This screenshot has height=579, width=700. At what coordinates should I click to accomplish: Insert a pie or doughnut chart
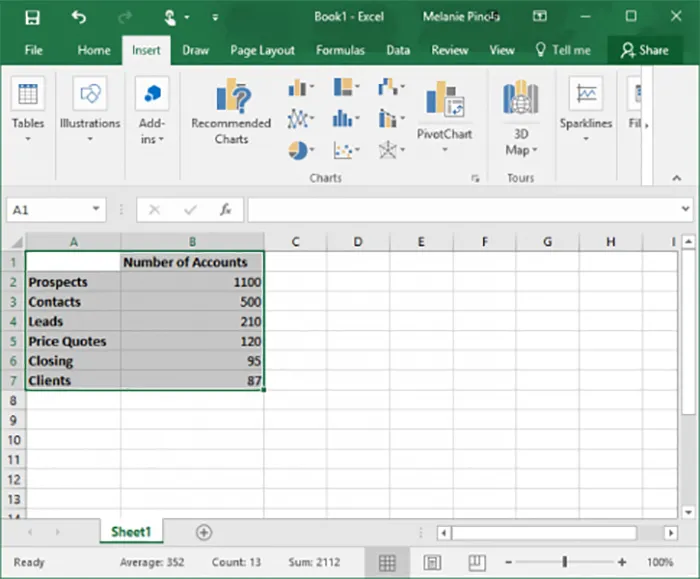299,150
